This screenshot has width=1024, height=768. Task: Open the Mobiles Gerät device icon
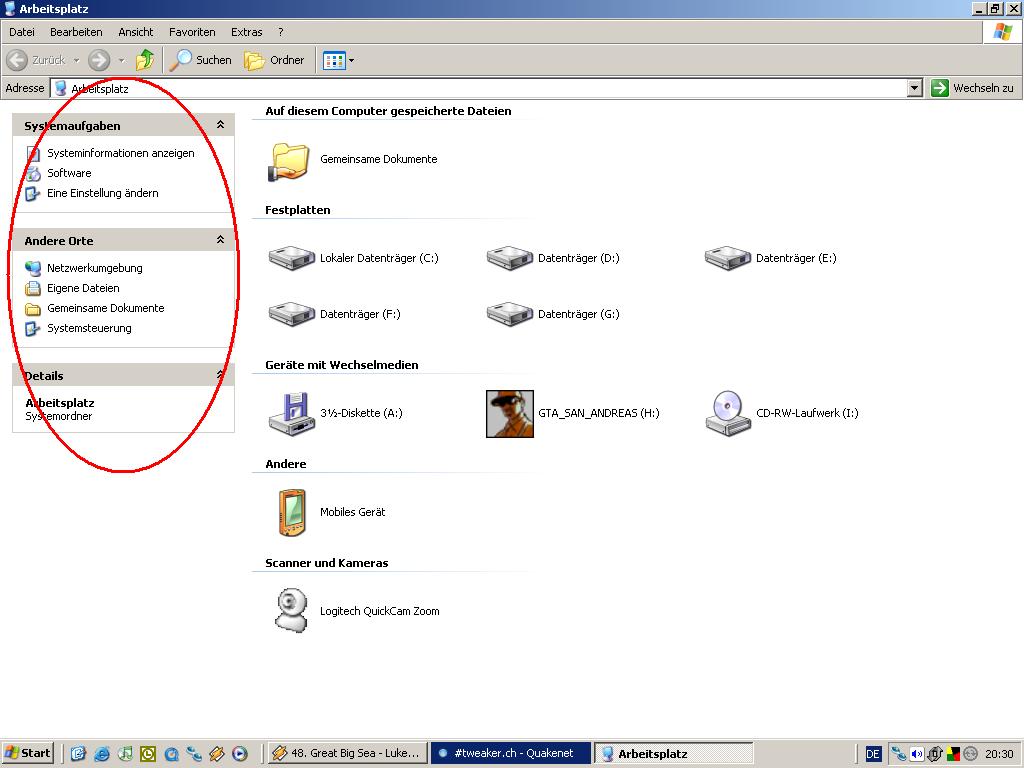[x=291, y=512]
